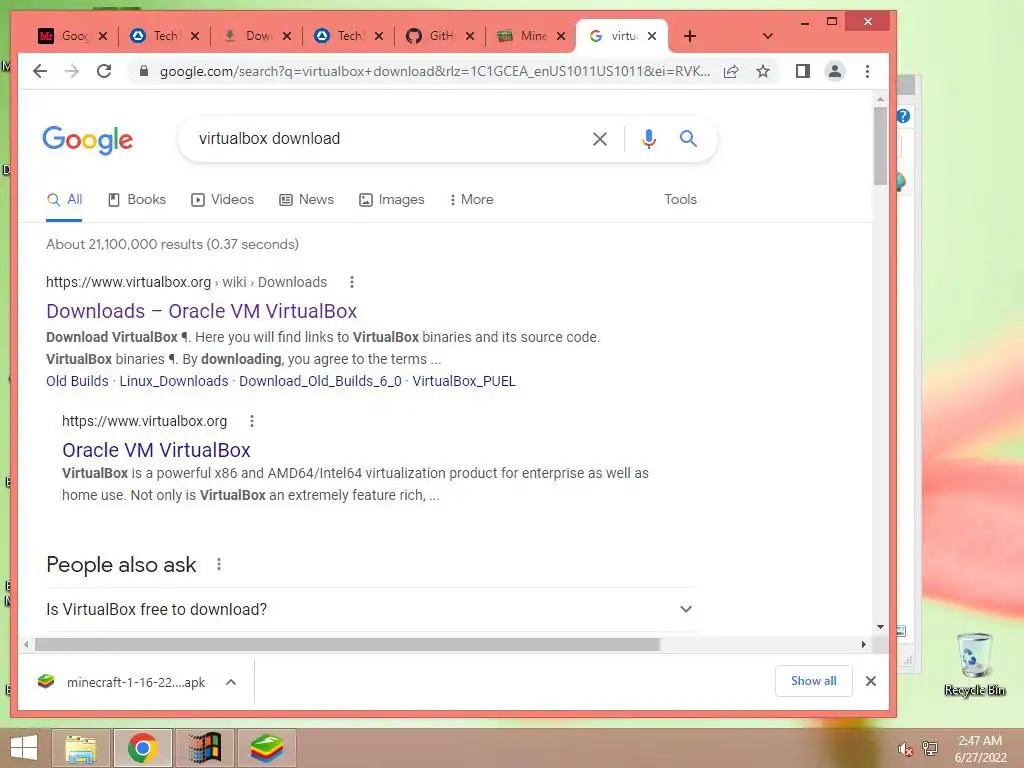Image resolution: width=1024 pixels, height=768 pixels.
Task: Expand "Is VirtualBox free to download?"
Action: click(x=370, y=609)
